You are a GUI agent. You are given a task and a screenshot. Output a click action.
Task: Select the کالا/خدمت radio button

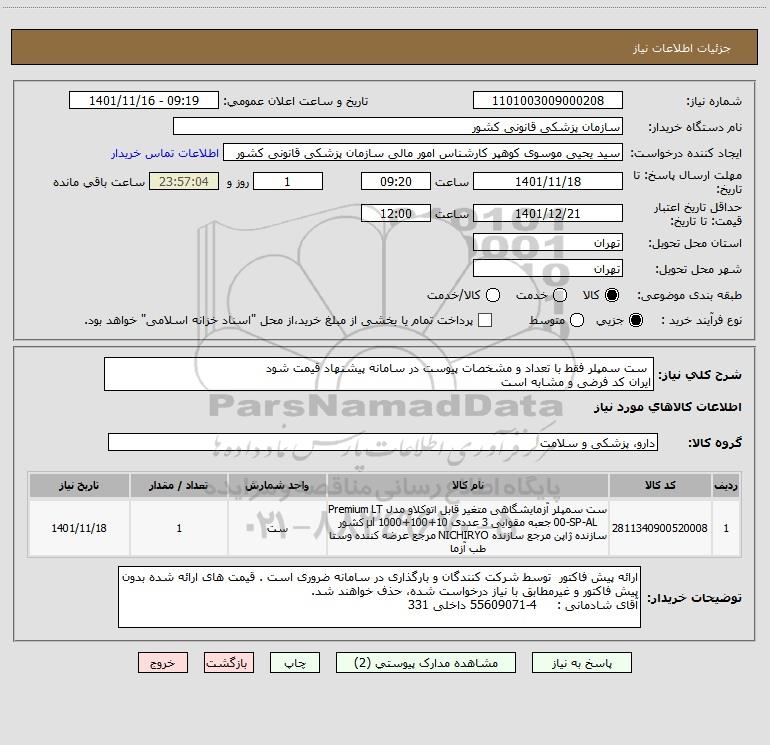coord(493,295)
